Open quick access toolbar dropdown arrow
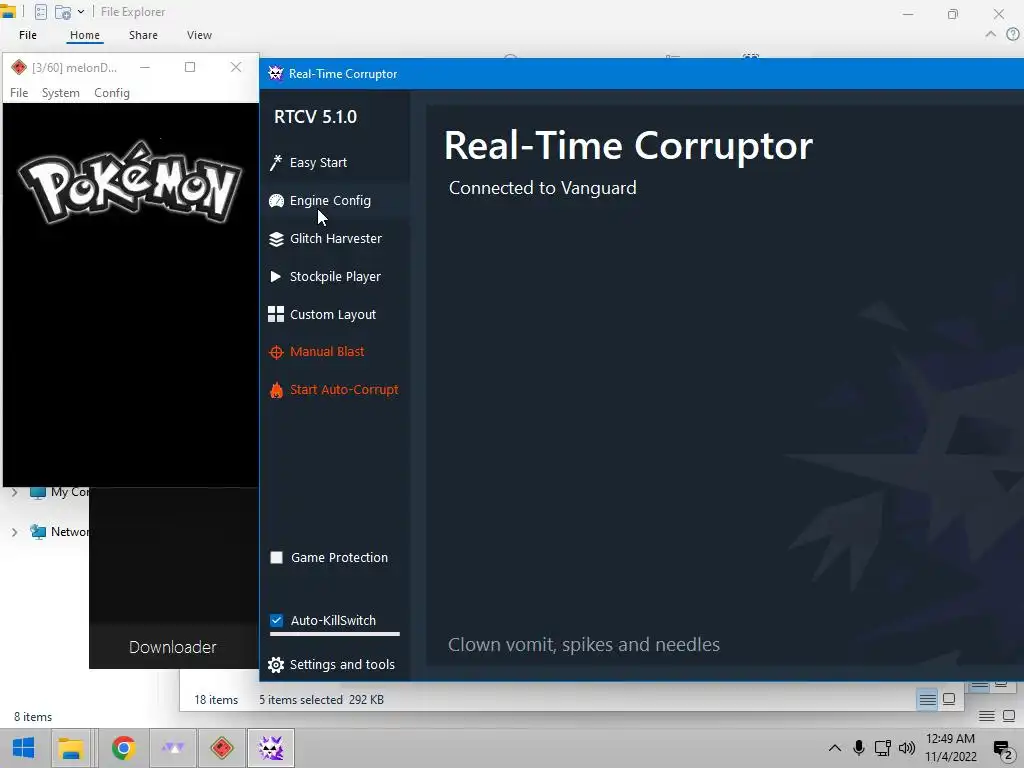The image size is (1024, 768). 81,12
